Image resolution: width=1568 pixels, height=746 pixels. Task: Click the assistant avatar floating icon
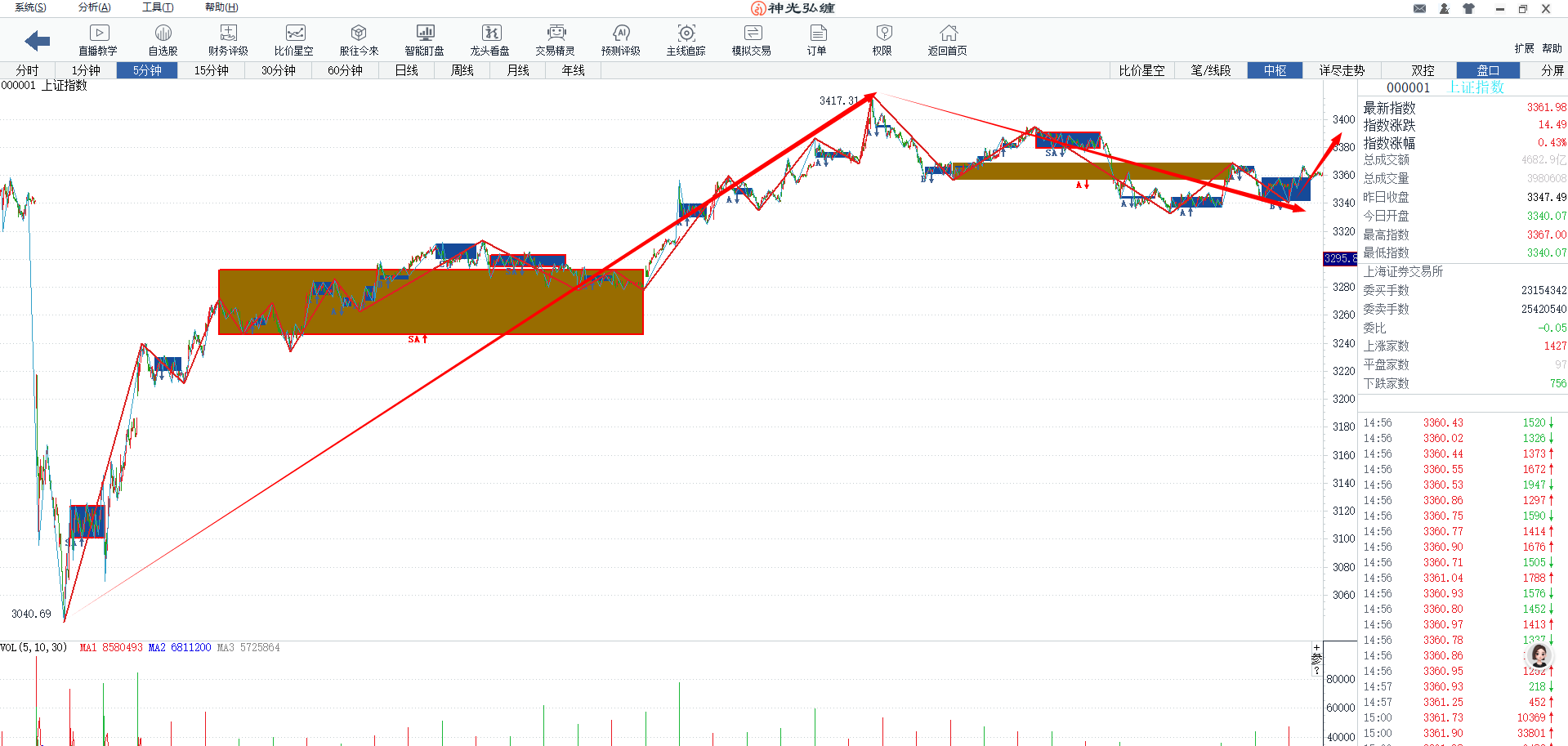coord(1539,654)
